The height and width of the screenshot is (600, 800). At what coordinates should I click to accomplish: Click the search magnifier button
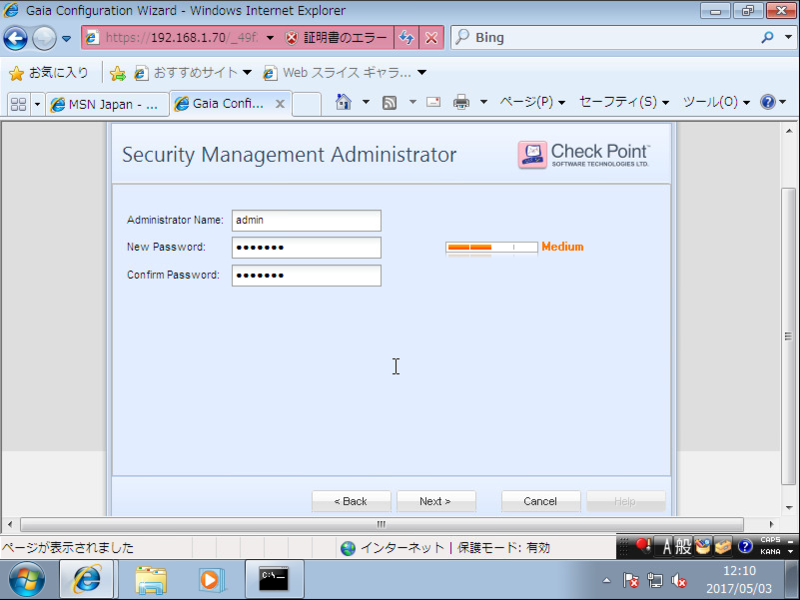pos(767,37)
